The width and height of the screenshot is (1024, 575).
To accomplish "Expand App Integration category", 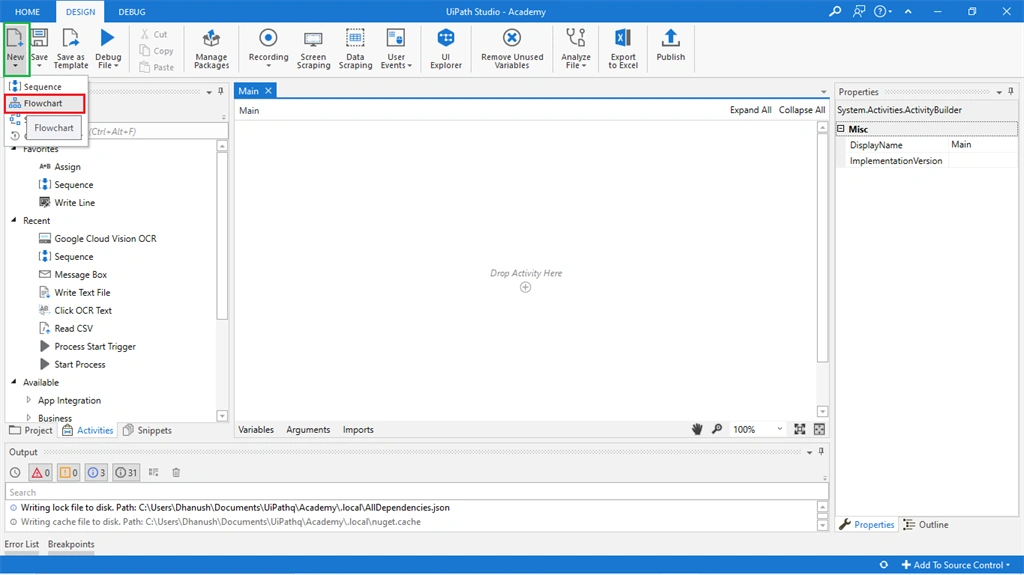I will coord(28,400).
